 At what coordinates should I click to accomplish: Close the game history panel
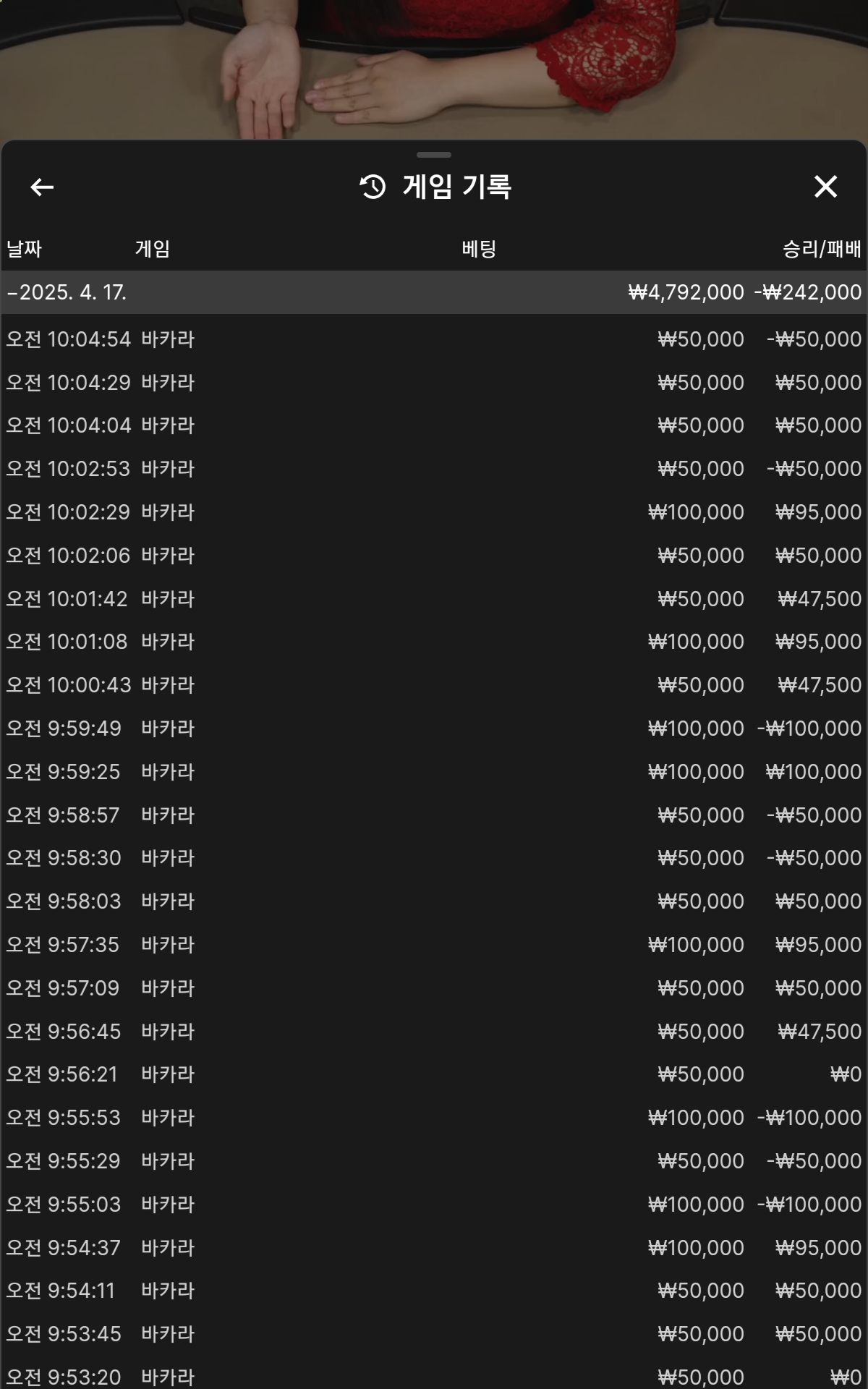point(825,187)
